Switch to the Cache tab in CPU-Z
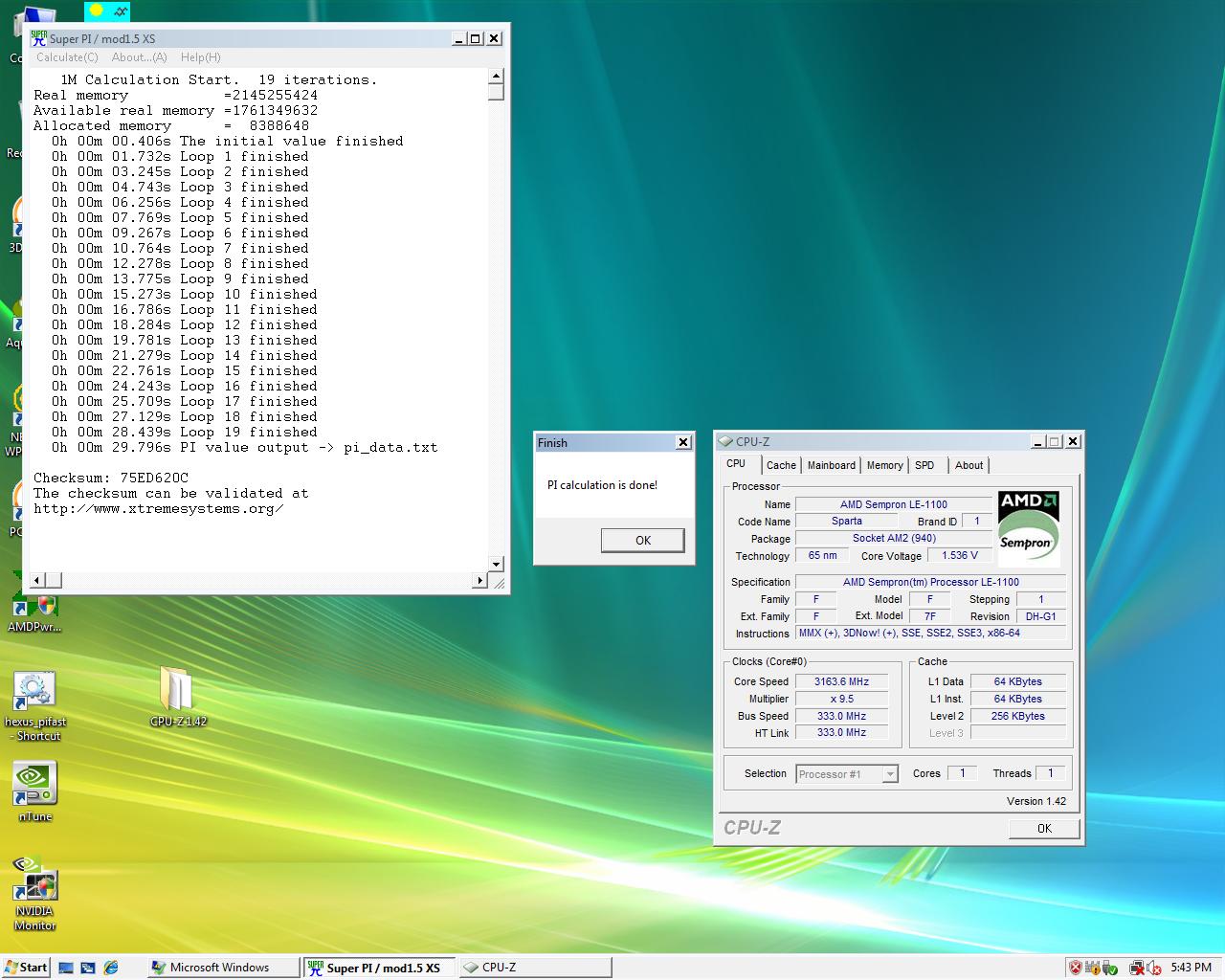 point(781,465)
